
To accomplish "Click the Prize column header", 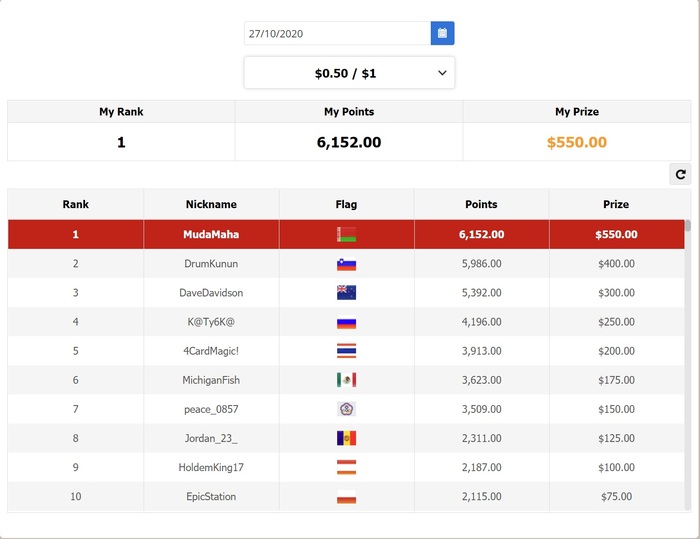I will pyautogui.click(x=616, y=204).
